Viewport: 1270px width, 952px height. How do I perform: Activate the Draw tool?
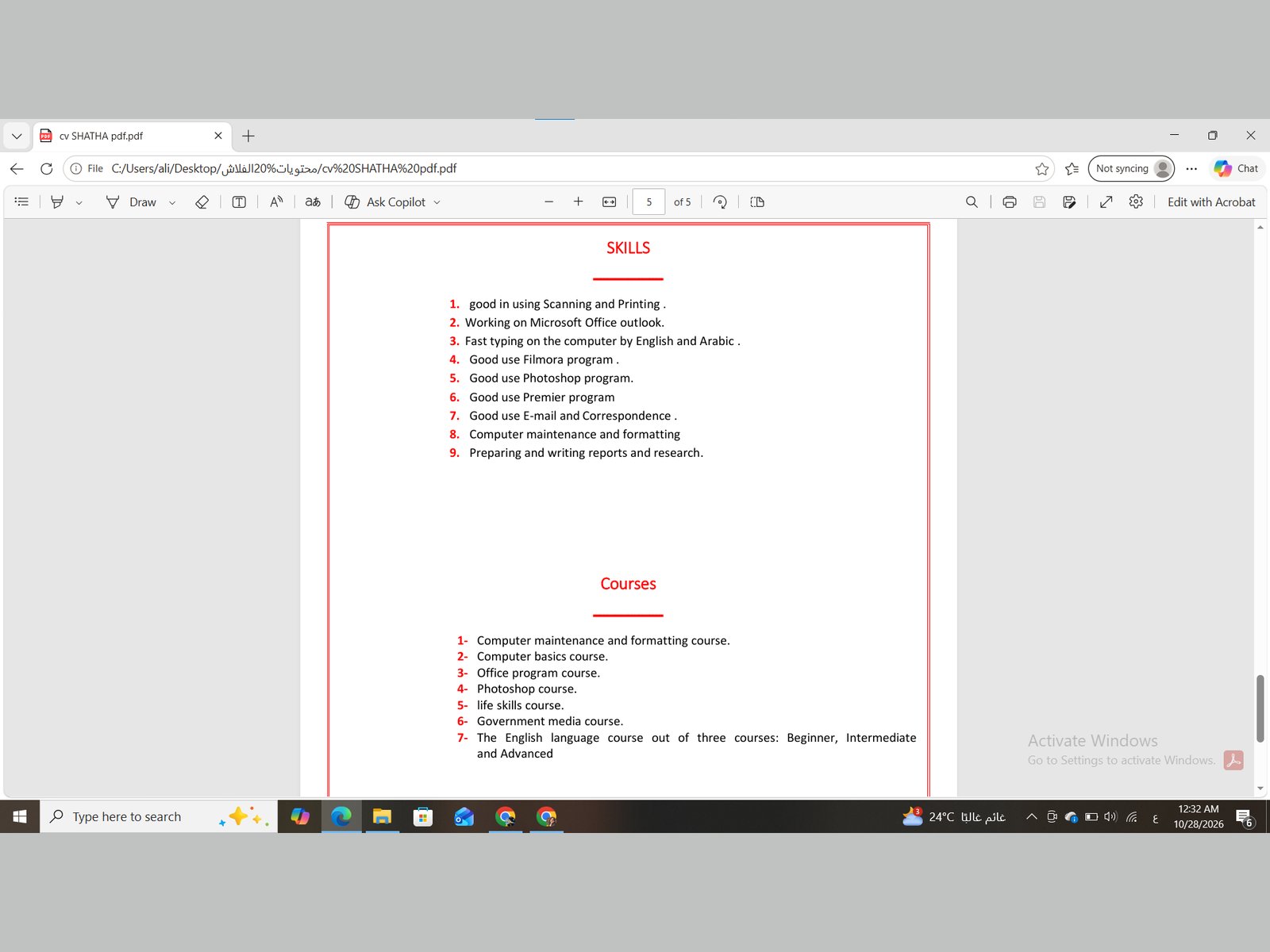(132, 202)
